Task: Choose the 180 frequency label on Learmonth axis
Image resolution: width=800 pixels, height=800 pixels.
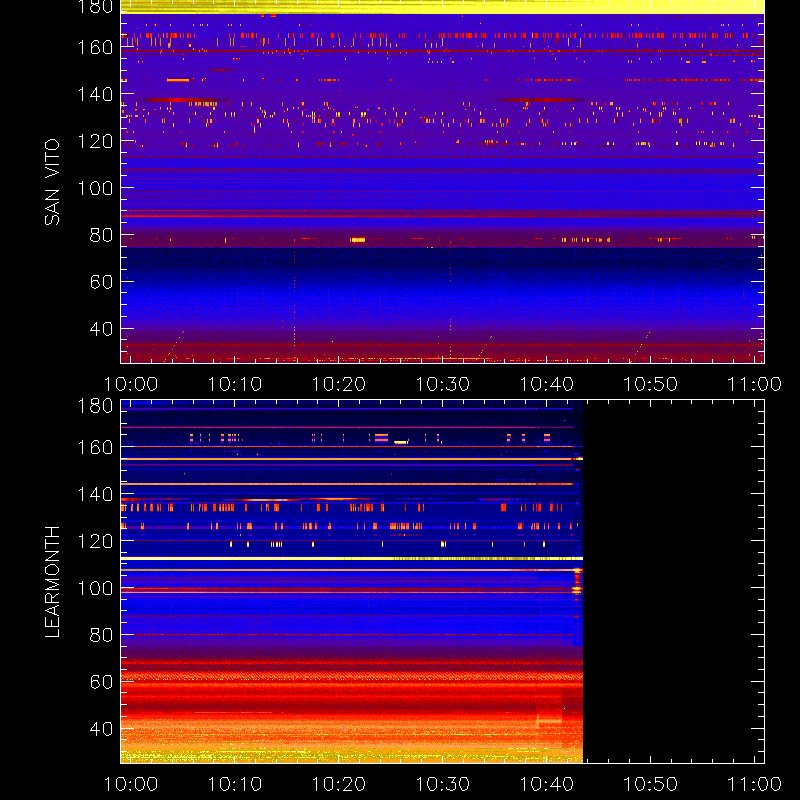Action: pos(95,406)
